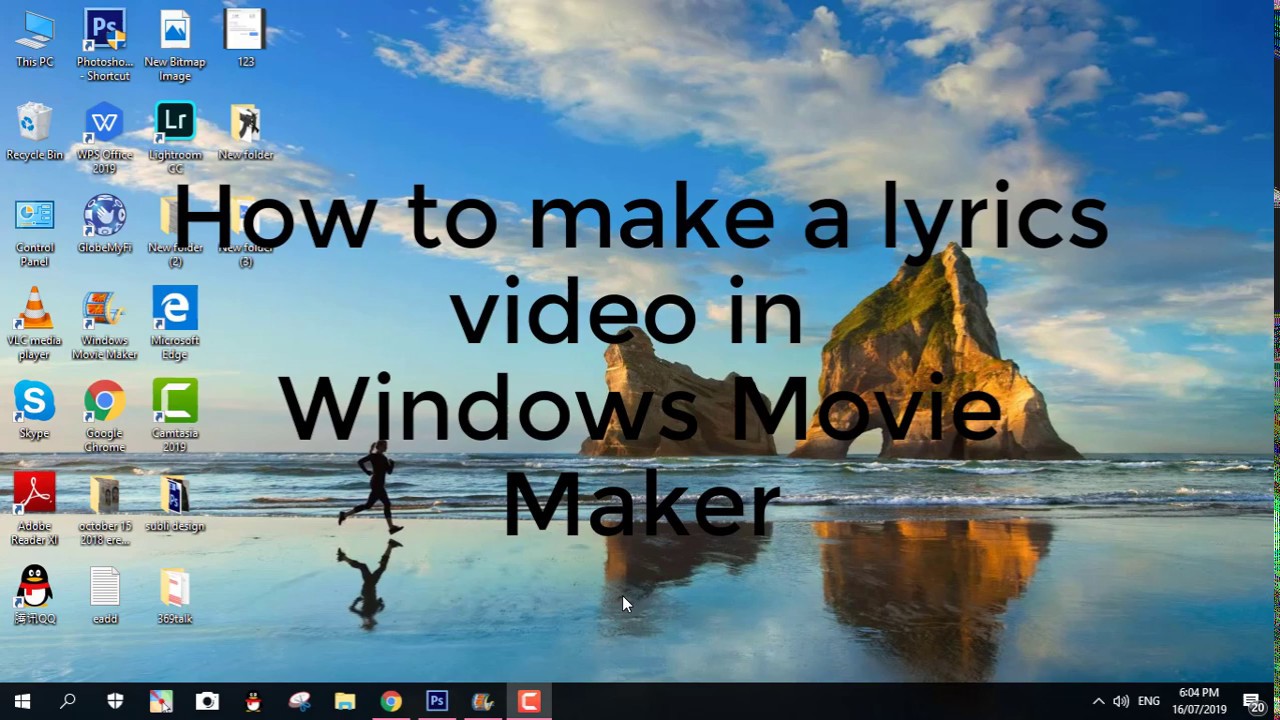Select the GlobeMyFi desktop icon
The width and height of the screenshot is (1280, 720).
[104, 225]
